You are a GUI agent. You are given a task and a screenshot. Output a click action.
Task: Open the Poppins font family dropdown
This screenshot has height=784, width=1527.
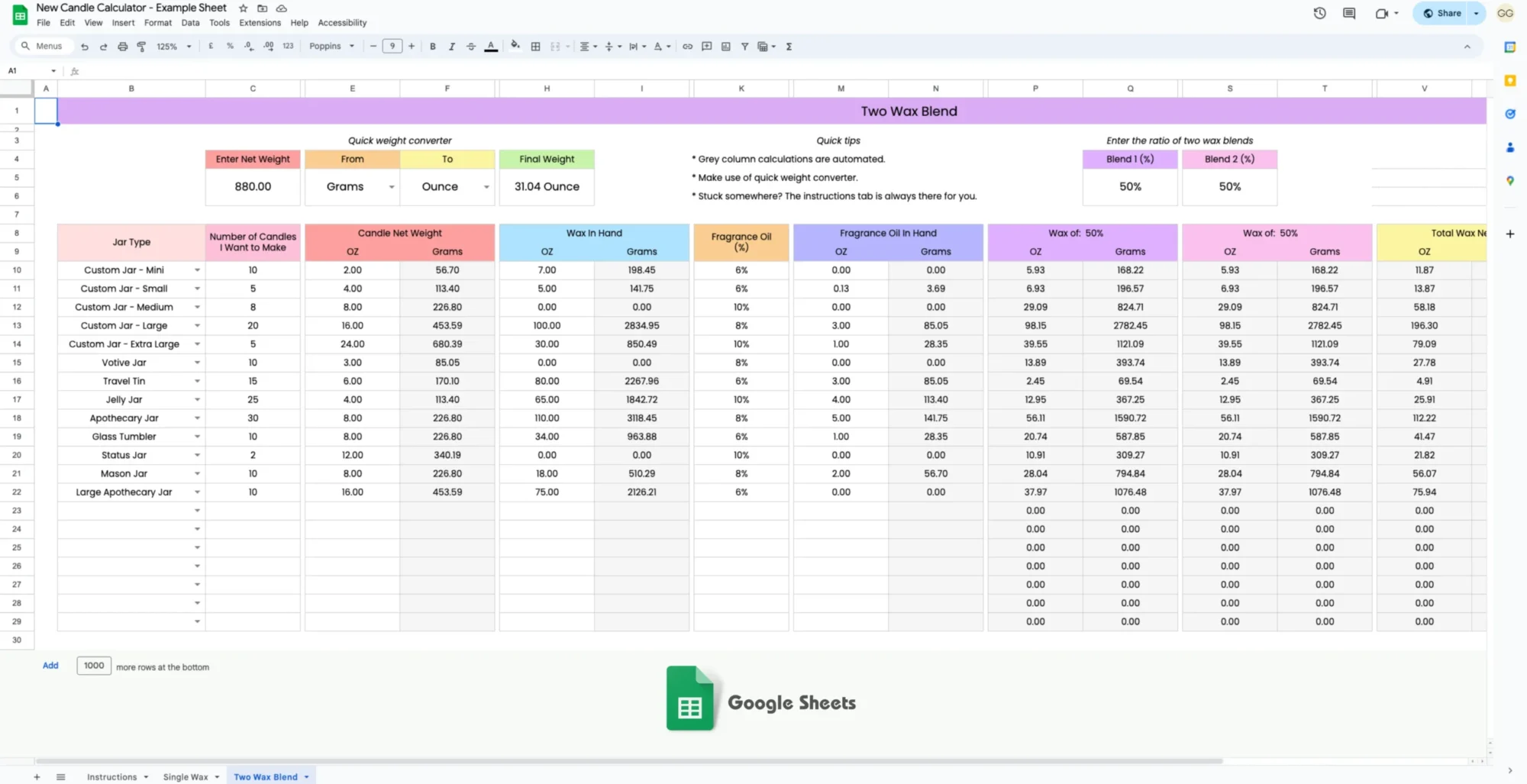331,47
